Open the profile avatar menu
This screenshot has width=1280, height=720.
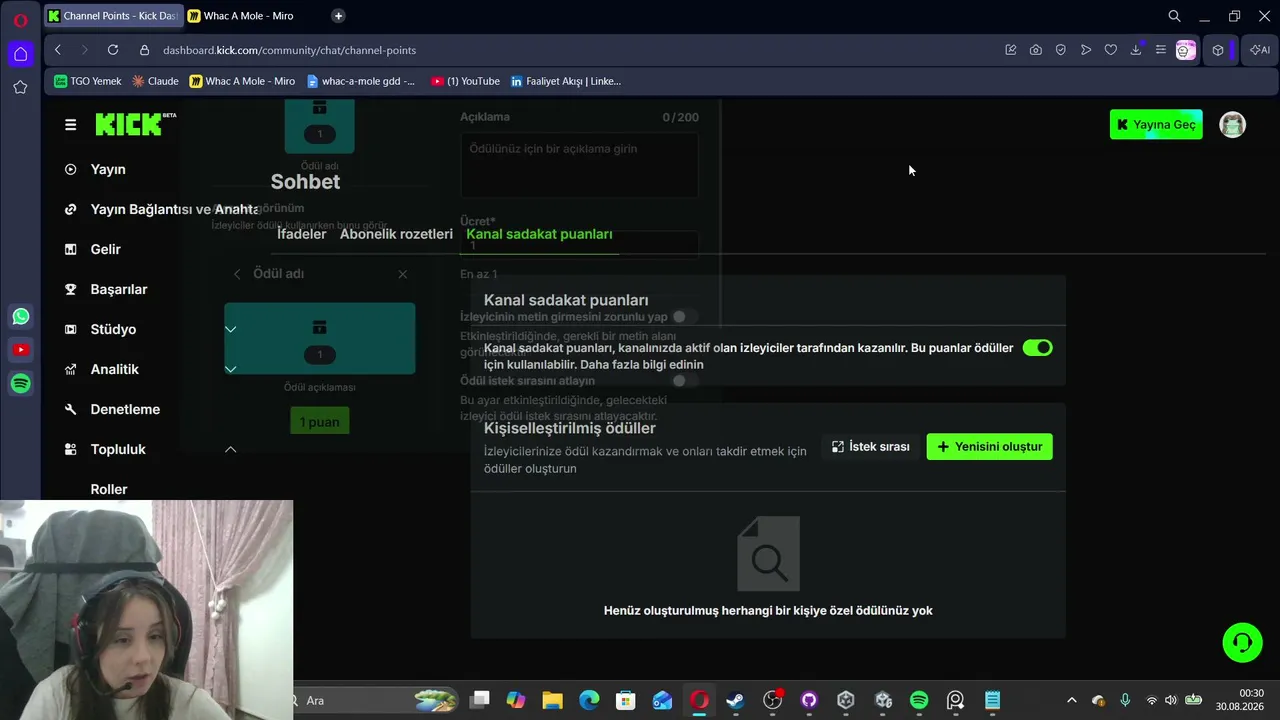click(x=1232, y=124)
